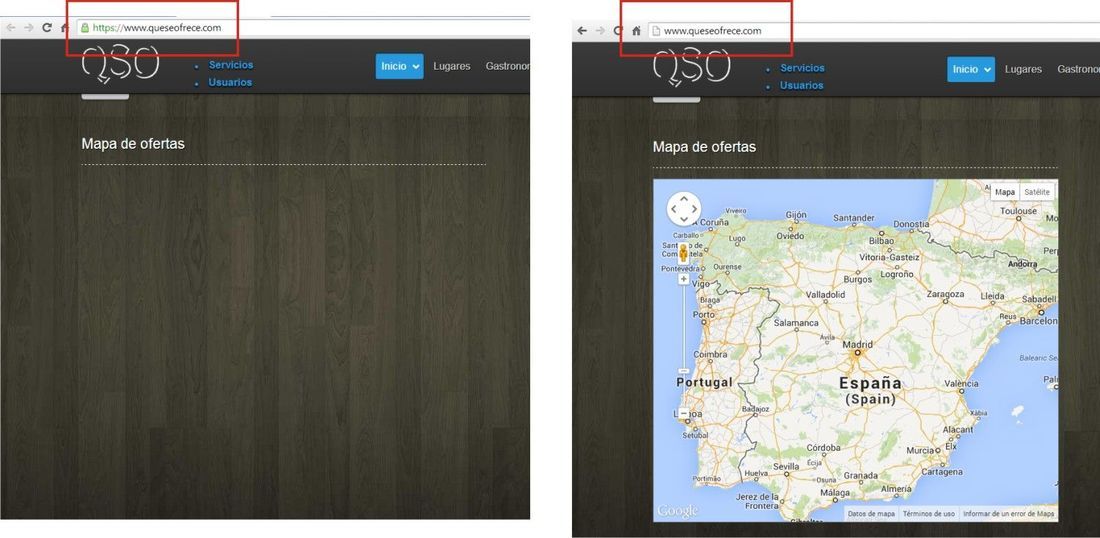Click the Burgos label on the map

point(857,279)
